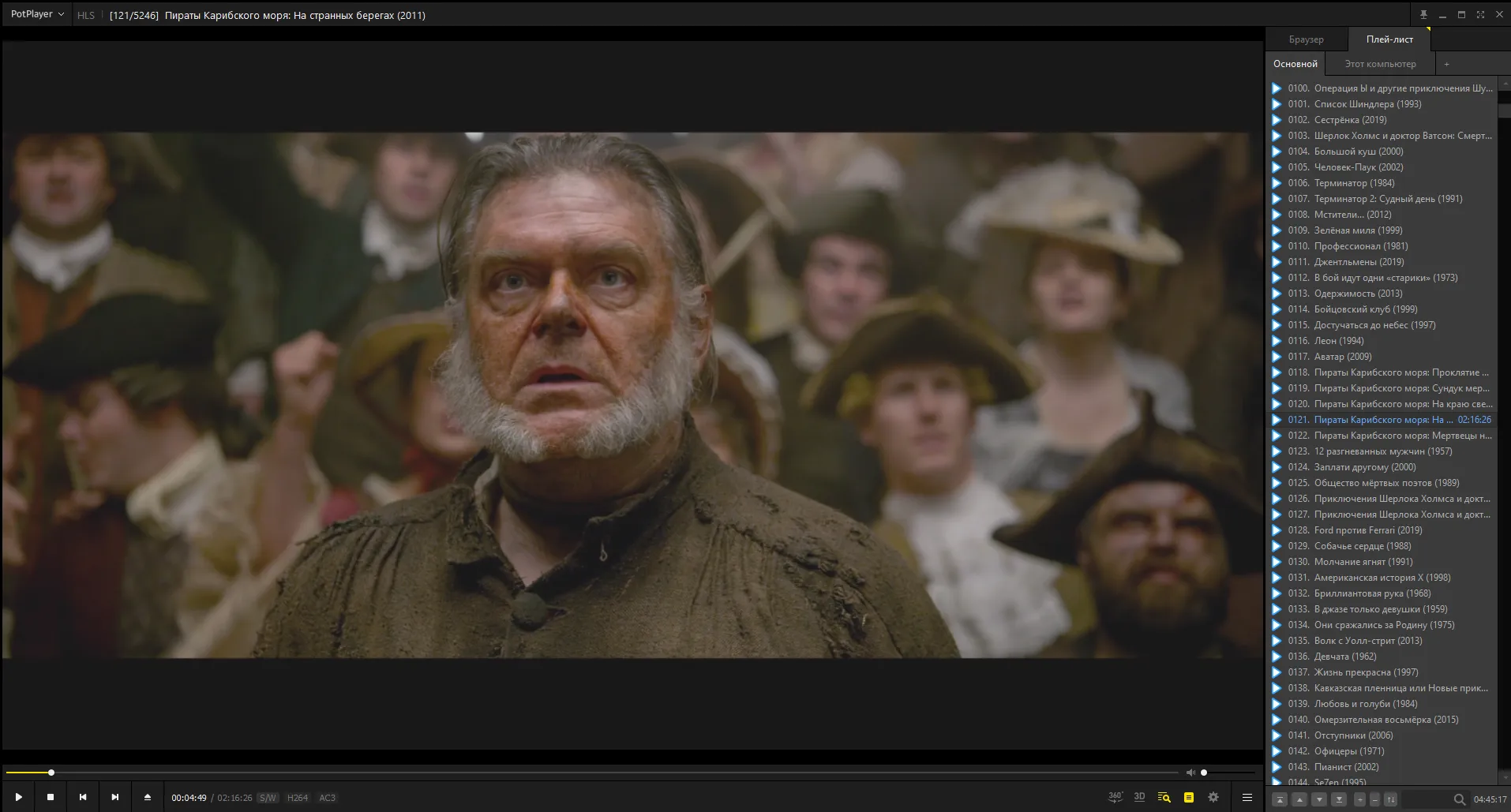Open the Этот компьютер playlist tab
Viewport: 1511px width, 812px height.
pos(1380,64)
